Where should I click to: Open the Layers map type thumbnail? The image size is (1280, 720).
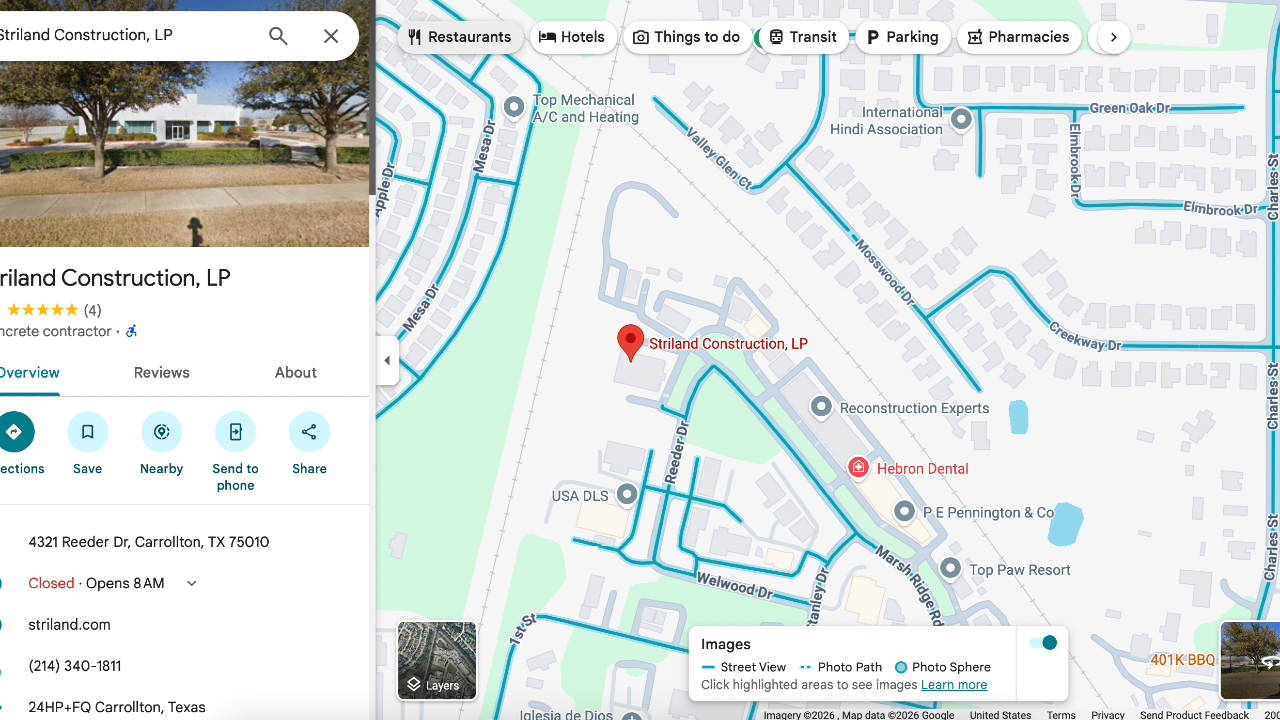click(x=437, y=660)
